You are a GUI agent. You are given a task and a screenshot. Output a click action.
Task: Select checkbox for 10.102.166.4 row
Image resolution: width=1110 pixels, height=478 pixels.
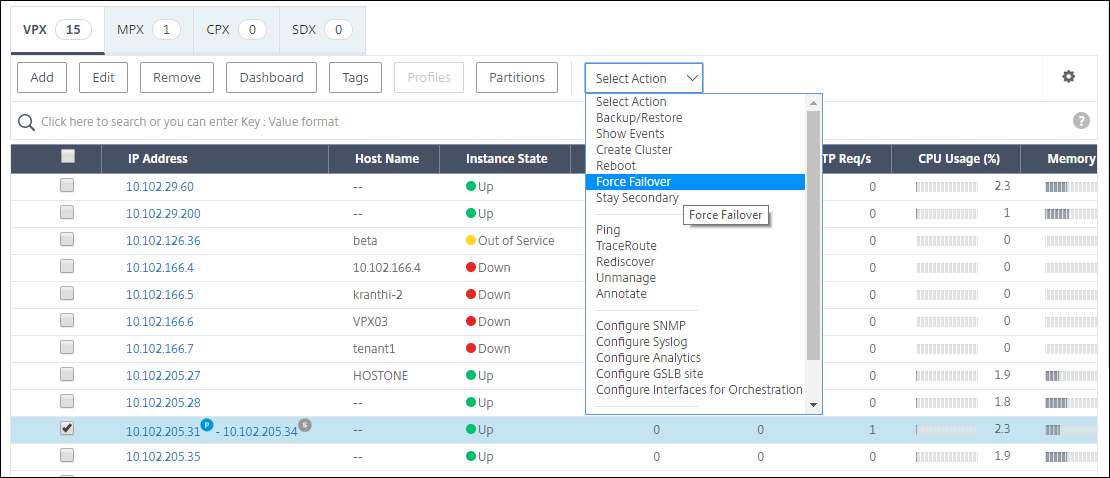coord(67,266)
